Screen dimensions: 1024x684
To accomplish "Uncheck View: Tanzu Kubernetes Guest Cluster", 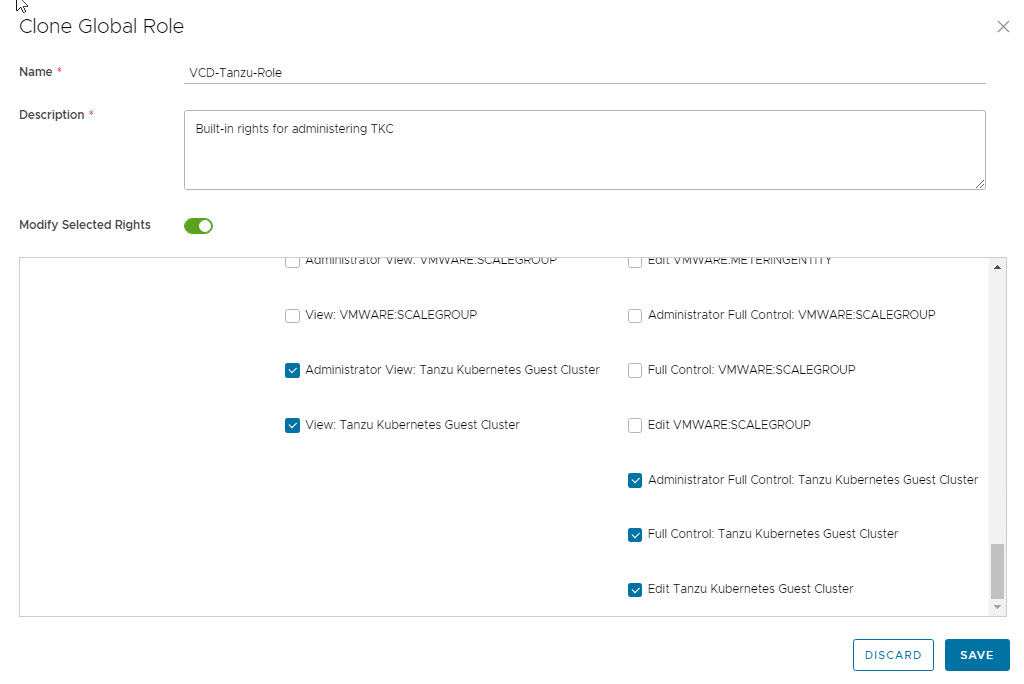I will 293,426.
